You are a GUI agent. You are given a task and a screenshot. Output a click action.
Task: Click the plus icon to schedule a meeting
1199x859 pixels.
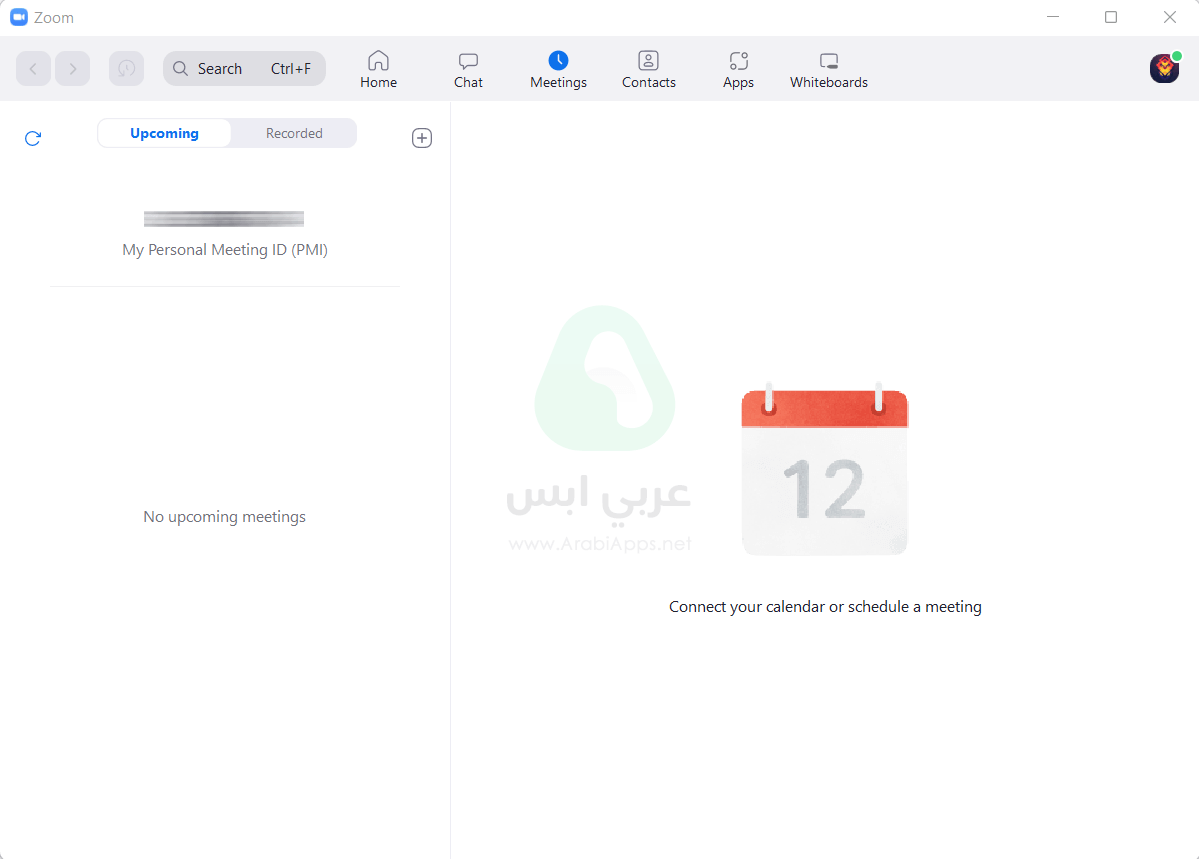tap(422, 138)
